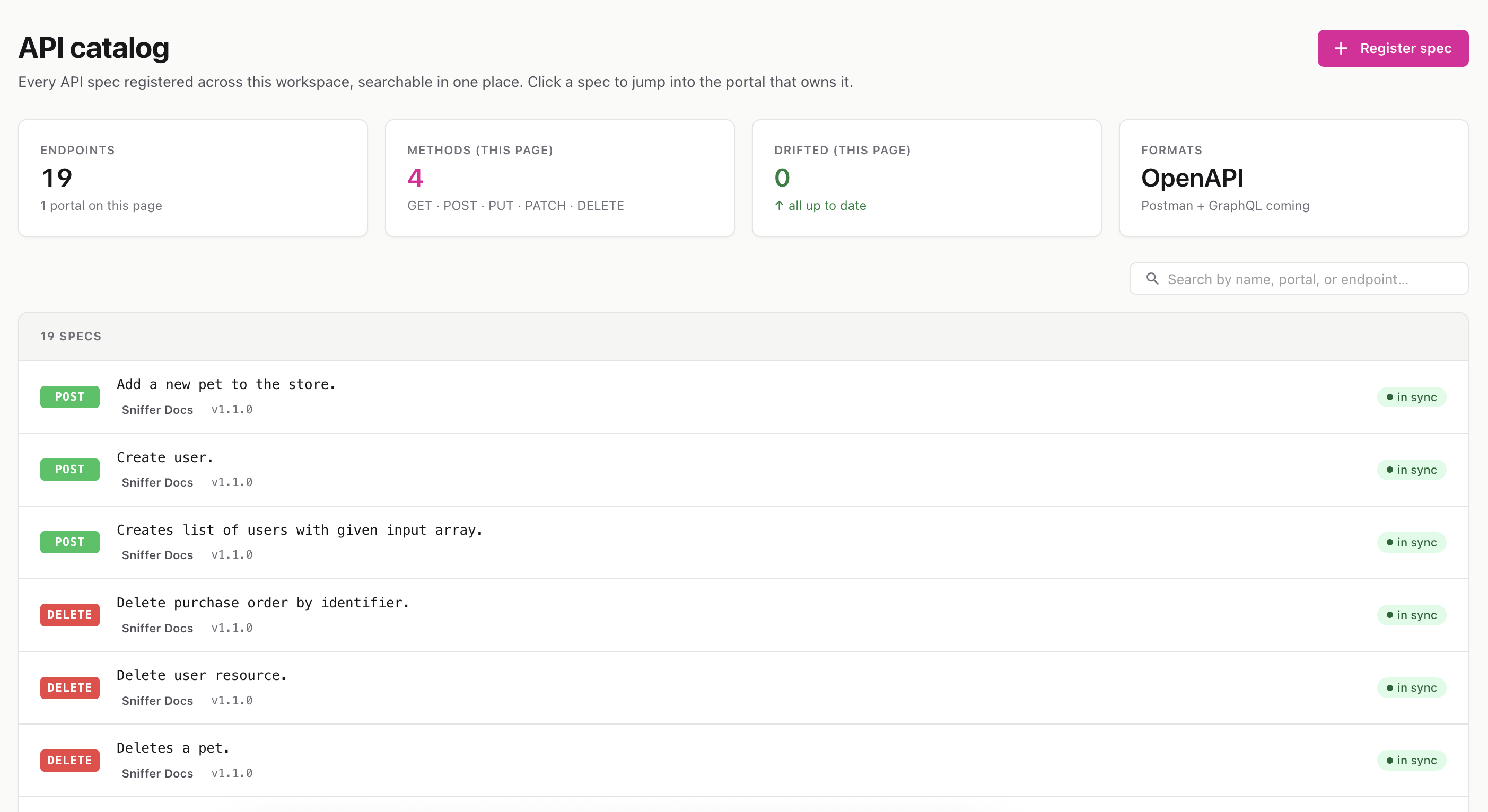
Task: Click v1.1.0 version on Add a new pet row
Action: [x=232, y=410]
